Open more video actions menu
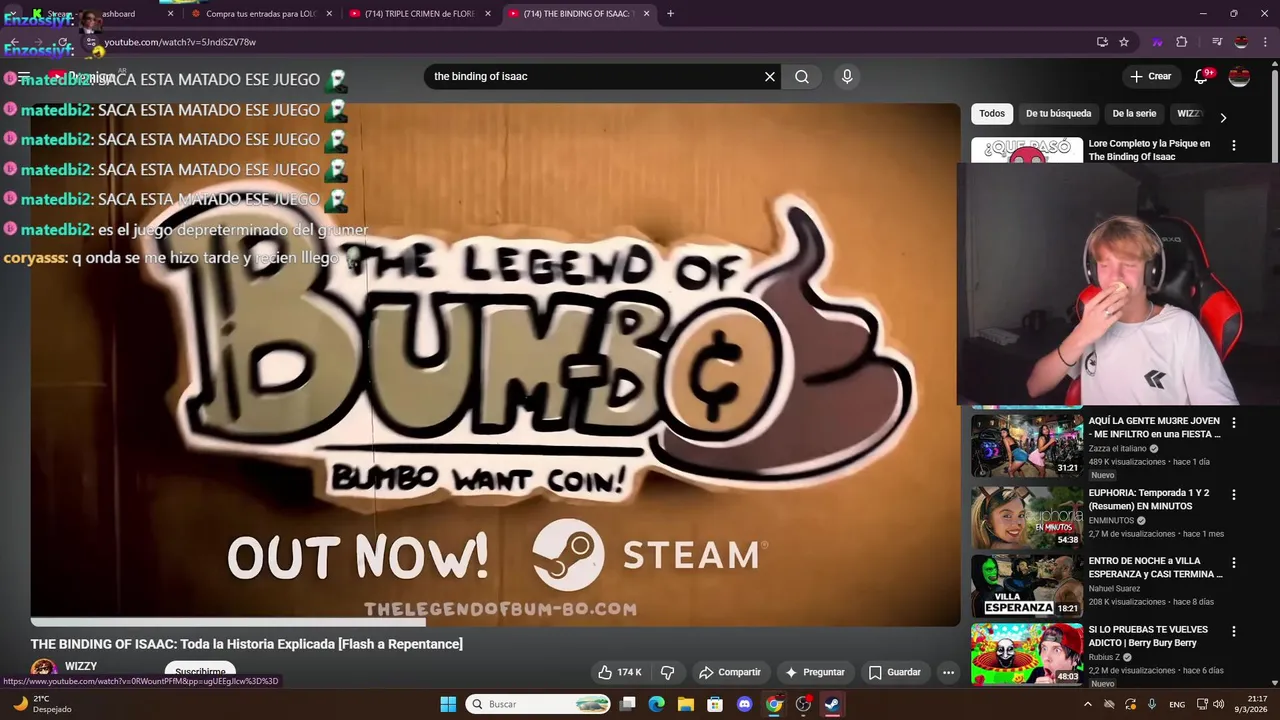The height and width of the screenshot is (720, 1280). click(948, 672)
